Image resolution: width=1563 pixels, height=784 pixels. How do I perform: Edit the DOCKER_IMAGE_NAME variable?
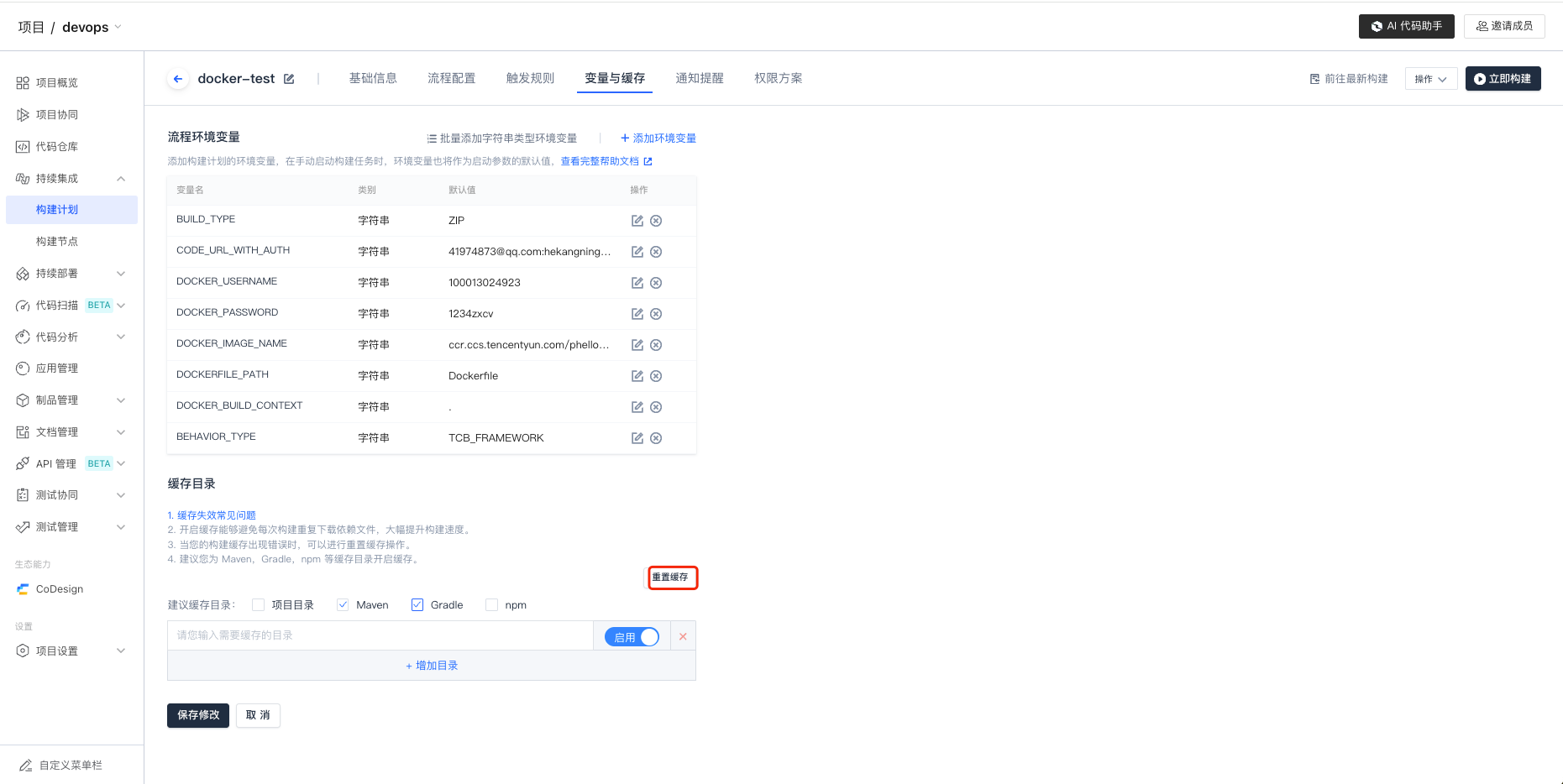[x=637, y=345]
